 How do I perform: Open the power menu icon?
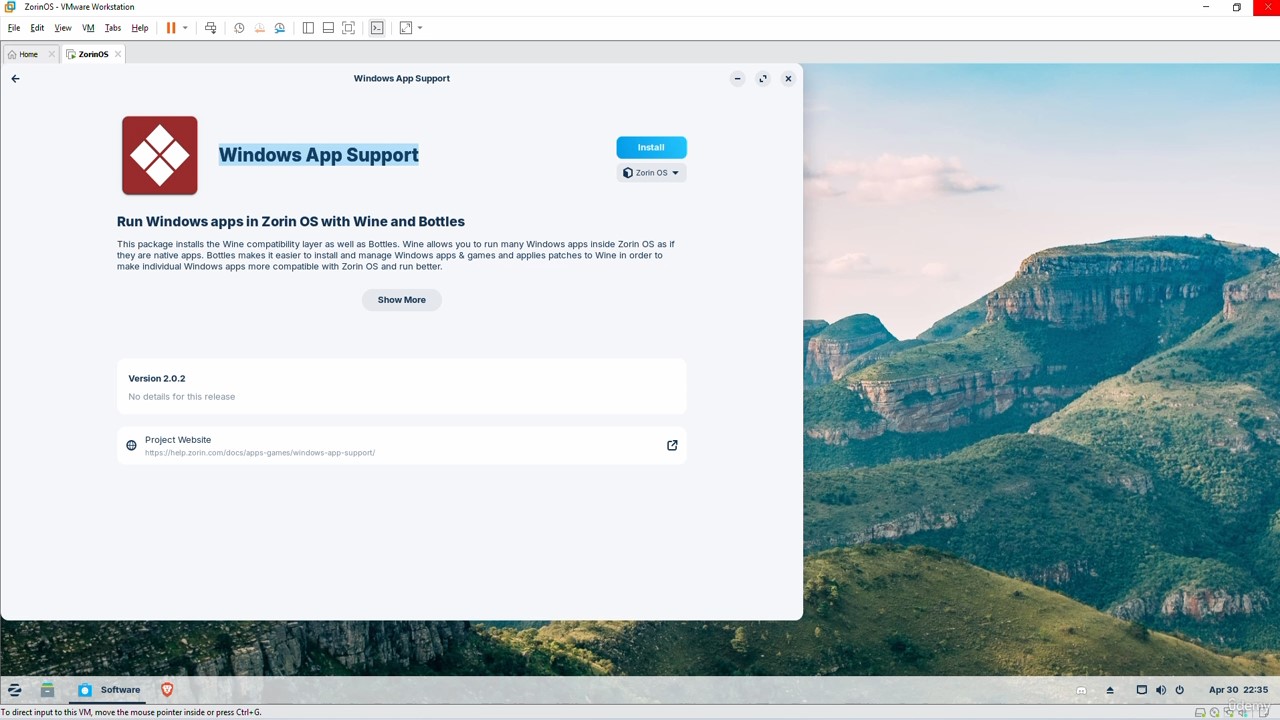click(x=1179, y=690)
